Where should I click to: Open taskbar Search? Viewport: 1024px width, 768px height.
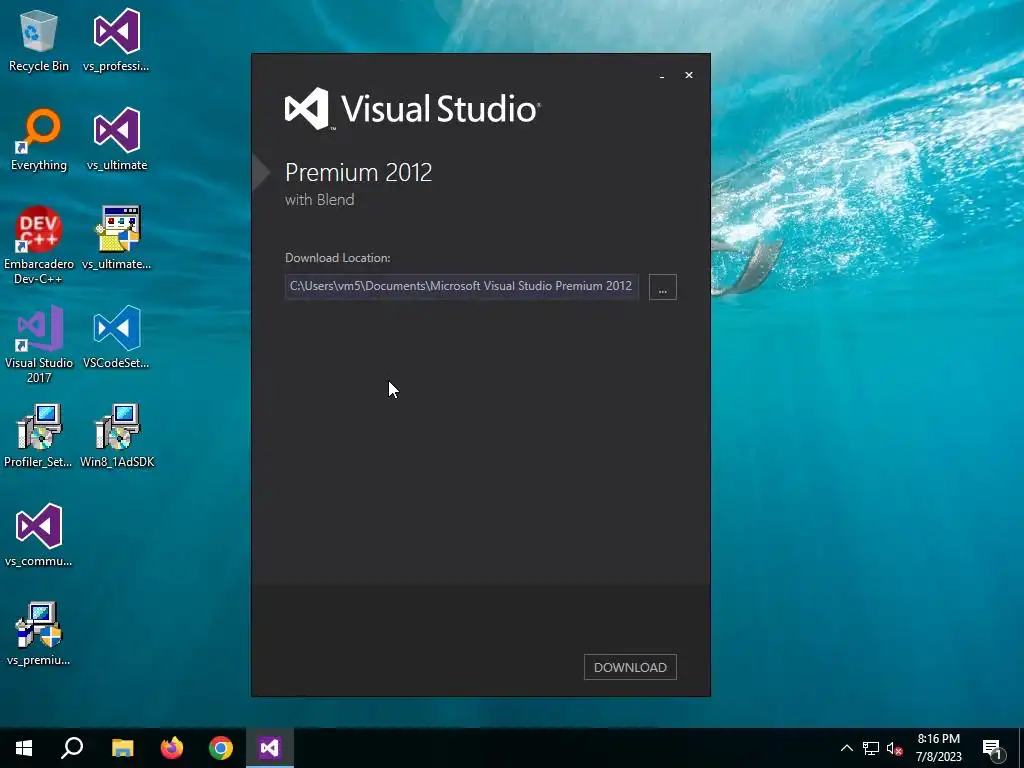point(72,748)
